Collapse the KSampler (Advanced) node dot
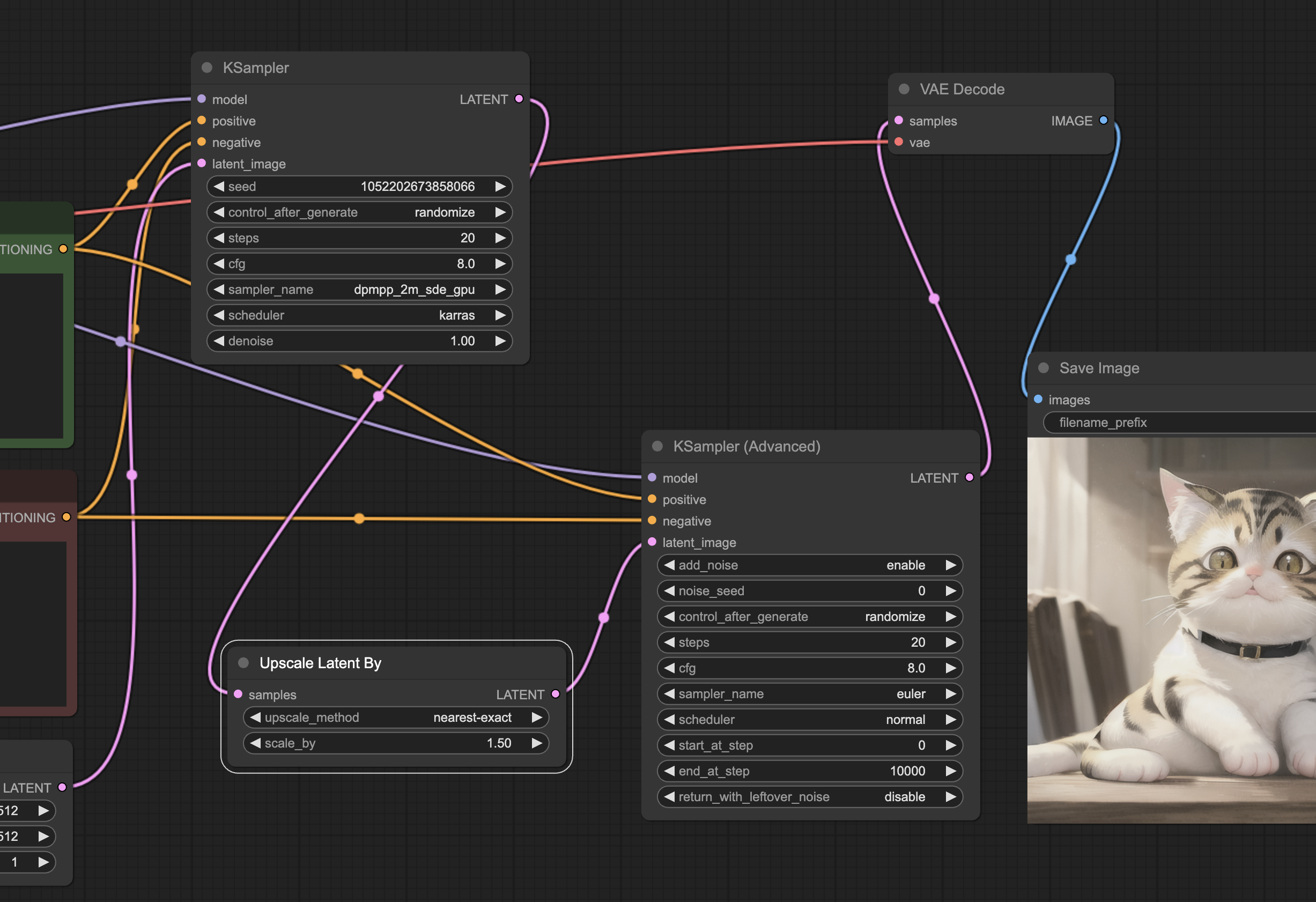Screen dimensions: 1316x902 click(x=657, y=446)
